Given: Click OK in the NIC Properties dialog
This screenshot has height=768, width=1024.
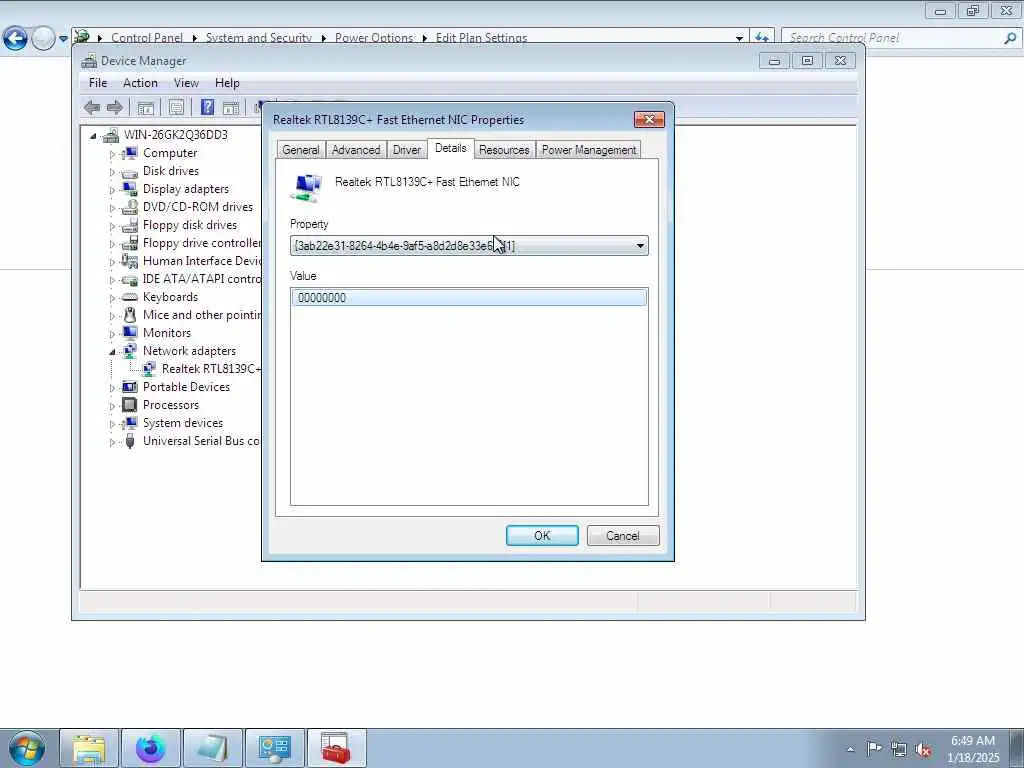Looking at the screenshot, I should pos(542,536).
